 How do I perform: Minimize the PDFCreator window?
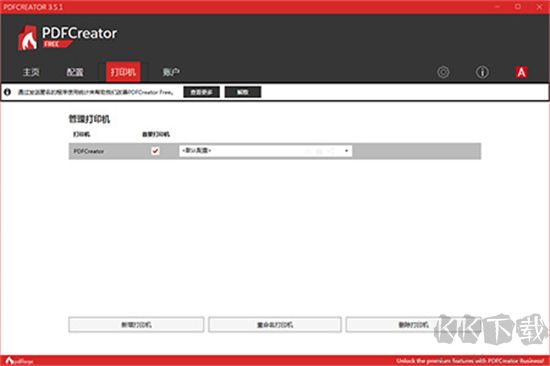pos(497,7)
